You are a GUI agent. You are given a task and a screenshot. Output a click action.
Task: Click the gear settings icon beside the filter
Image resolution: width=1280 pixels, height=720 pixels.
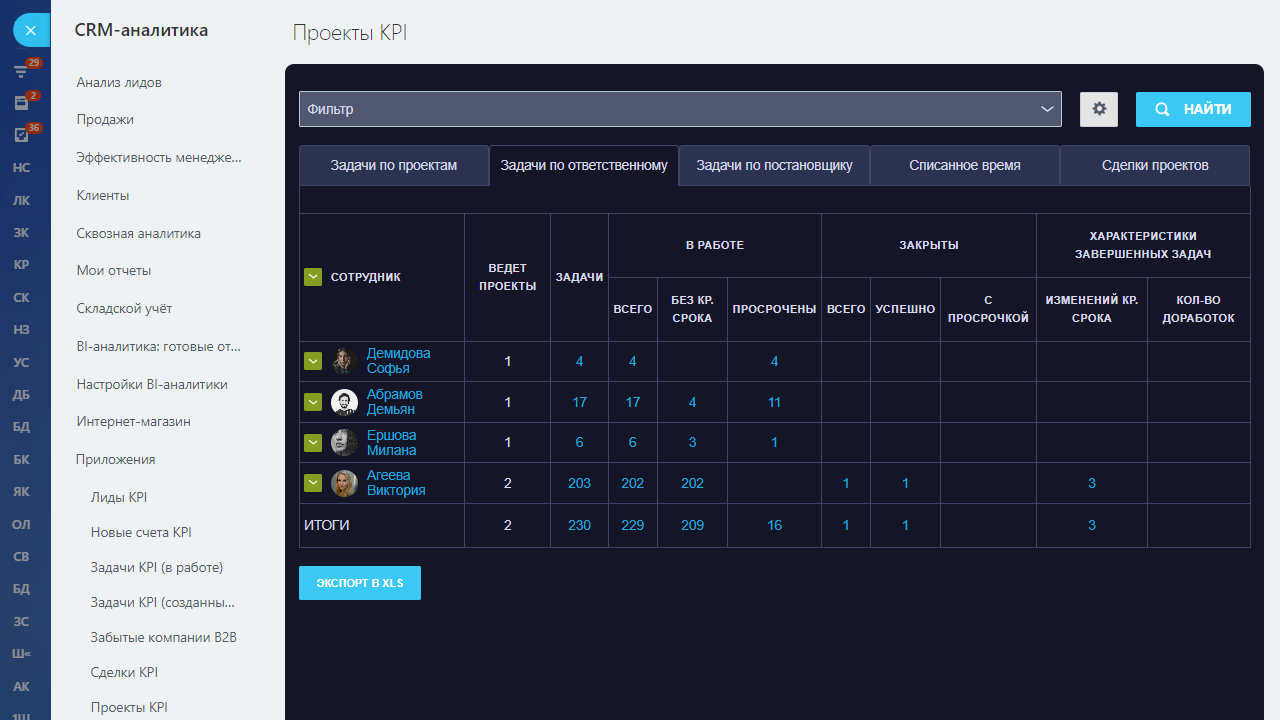[1098, 109]
